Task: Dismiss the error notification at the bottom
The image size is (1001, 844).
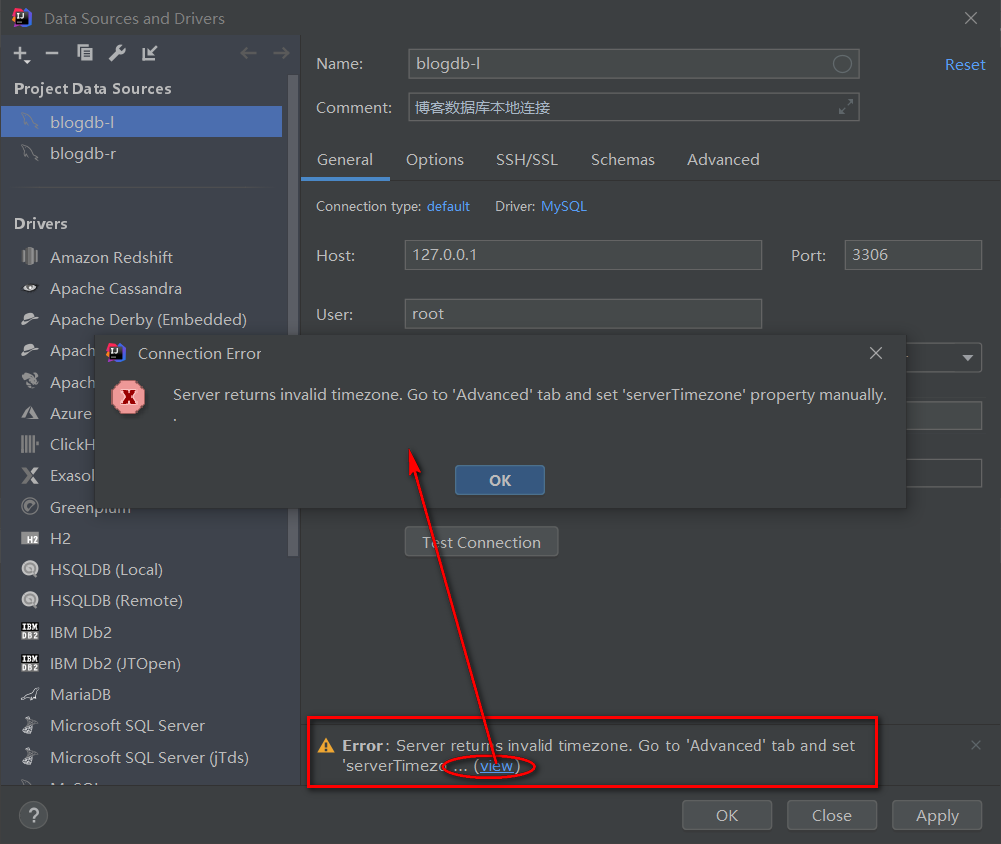Action: (x=975, y=745)
